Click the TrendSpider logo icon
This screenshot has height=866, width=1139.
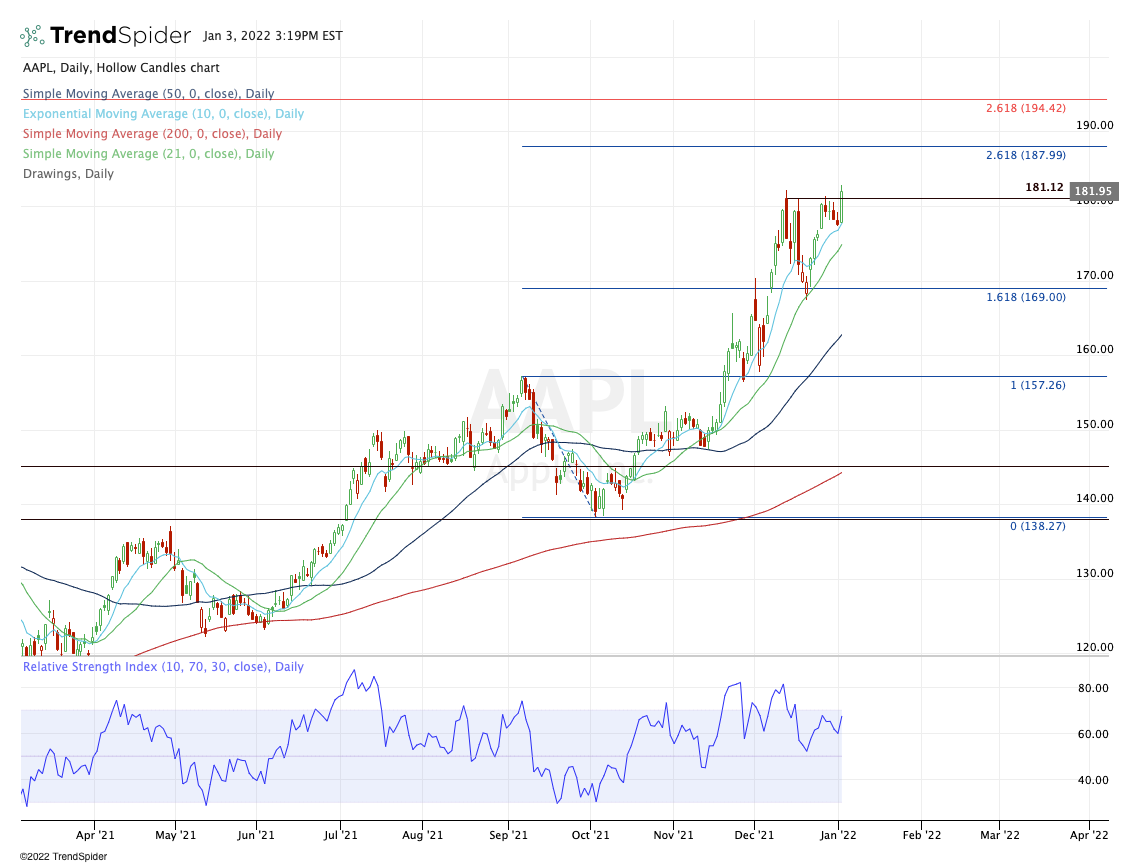(x=32, y=36)
